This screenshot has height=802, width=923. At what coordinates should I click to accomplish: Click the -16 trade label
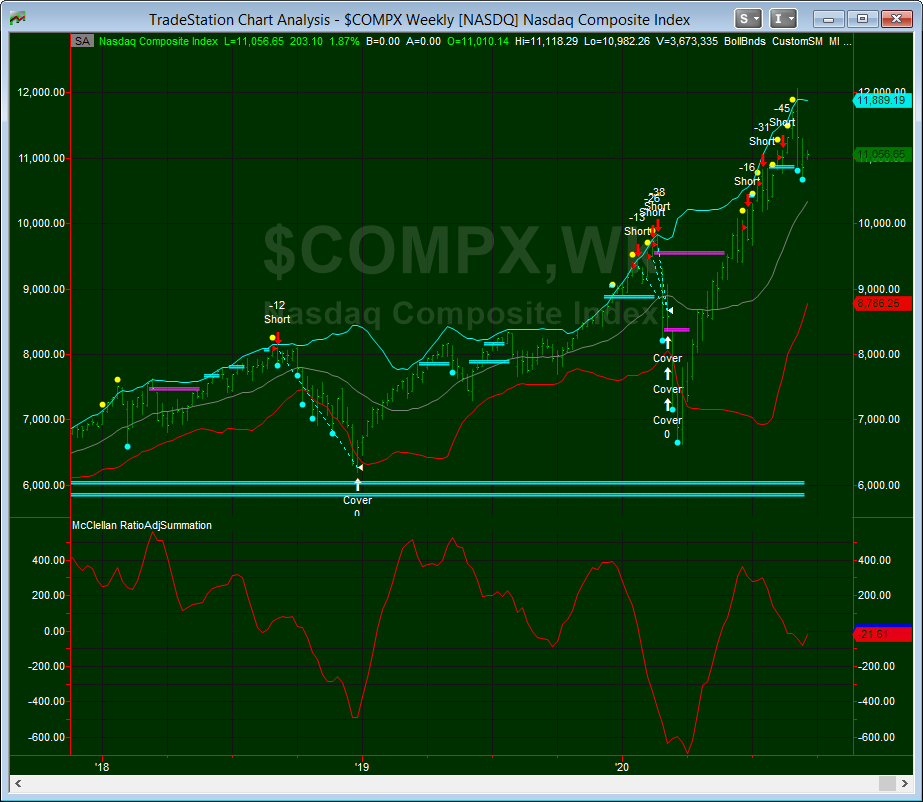pyautogui.click(x=747, y=167)
